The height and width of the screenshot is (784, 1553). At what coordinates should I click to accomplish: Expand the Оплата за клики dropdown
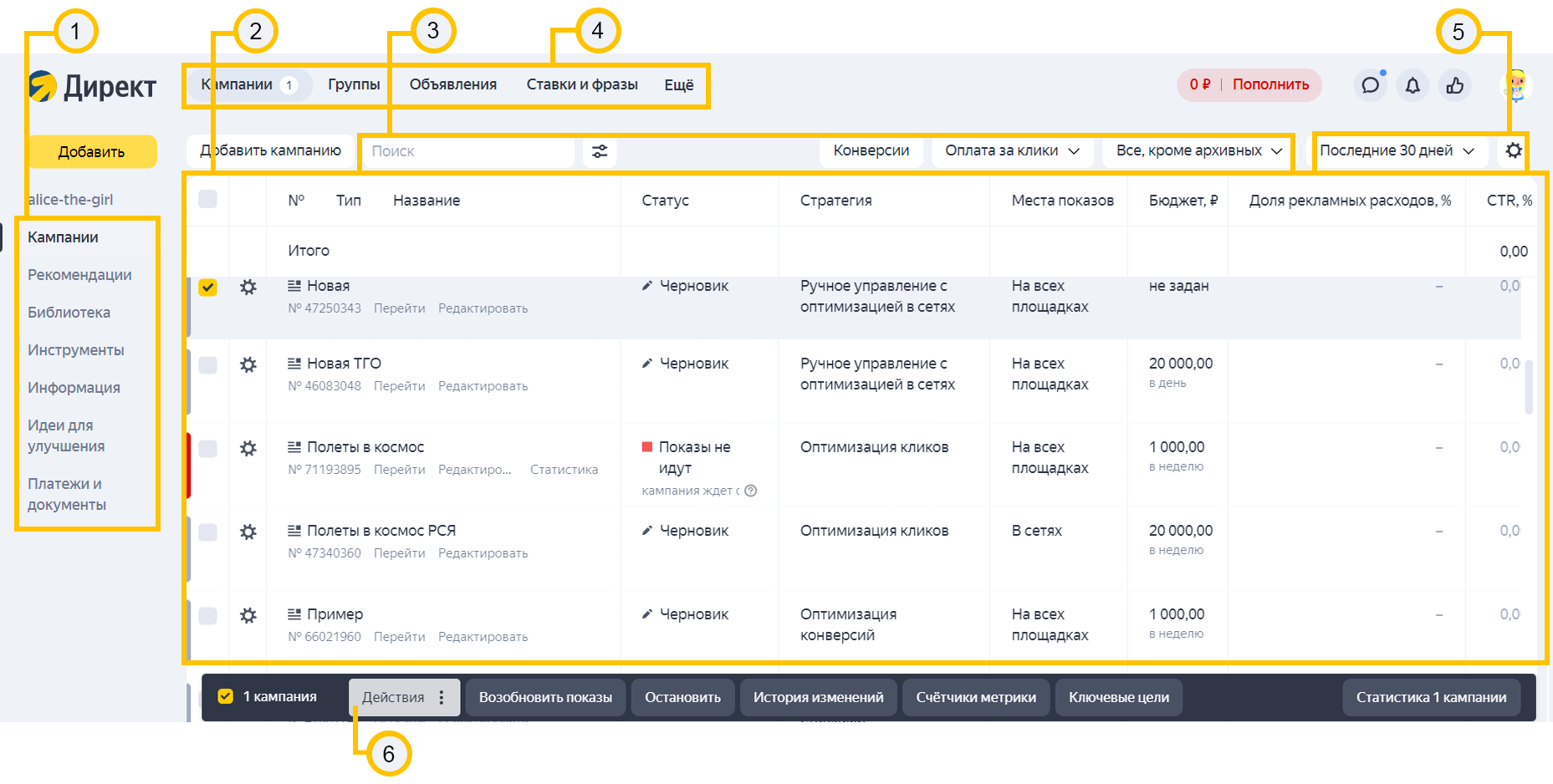pos(1012,150)
